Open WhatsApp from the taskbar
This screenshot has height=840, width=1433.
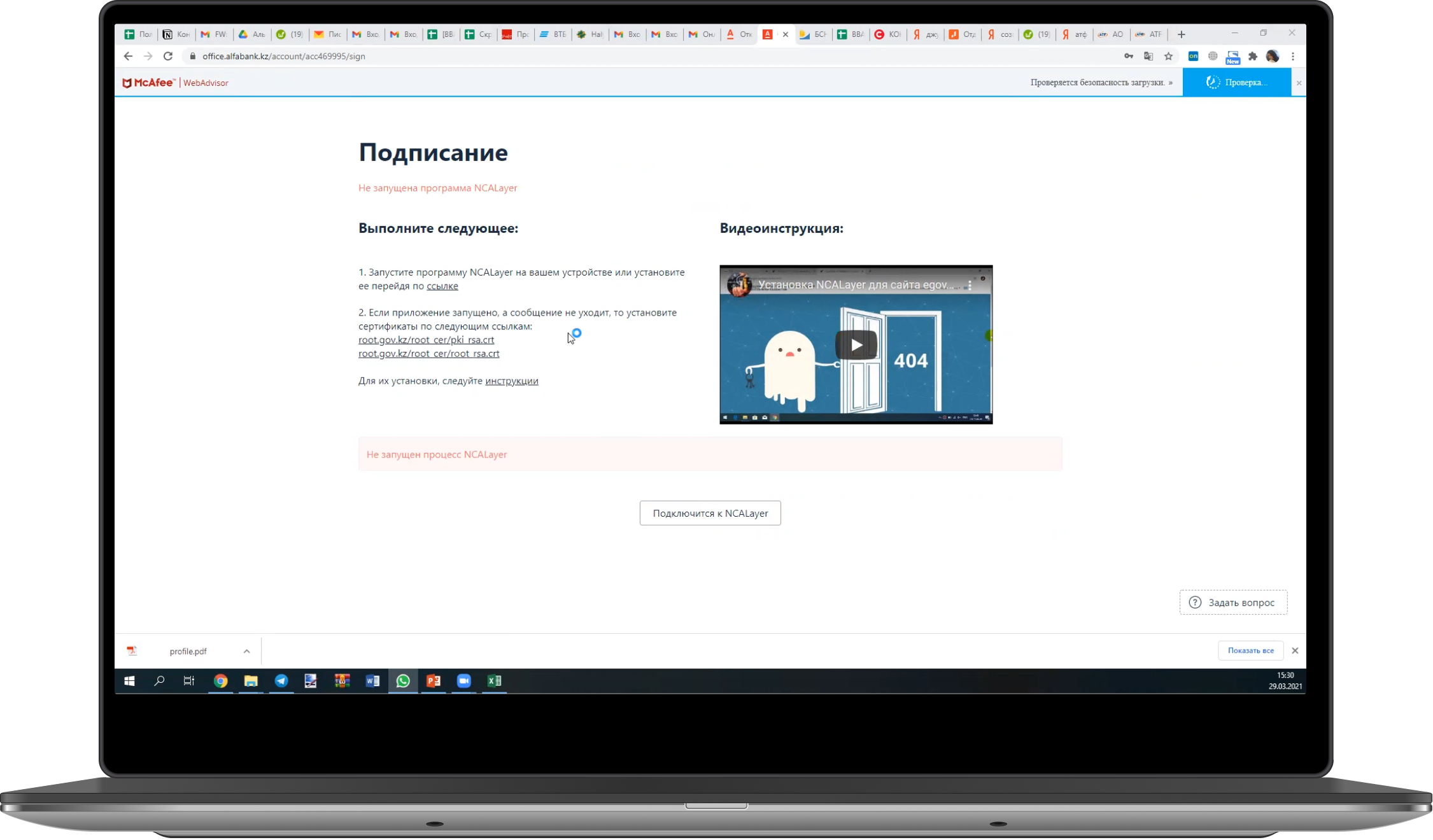403,681
